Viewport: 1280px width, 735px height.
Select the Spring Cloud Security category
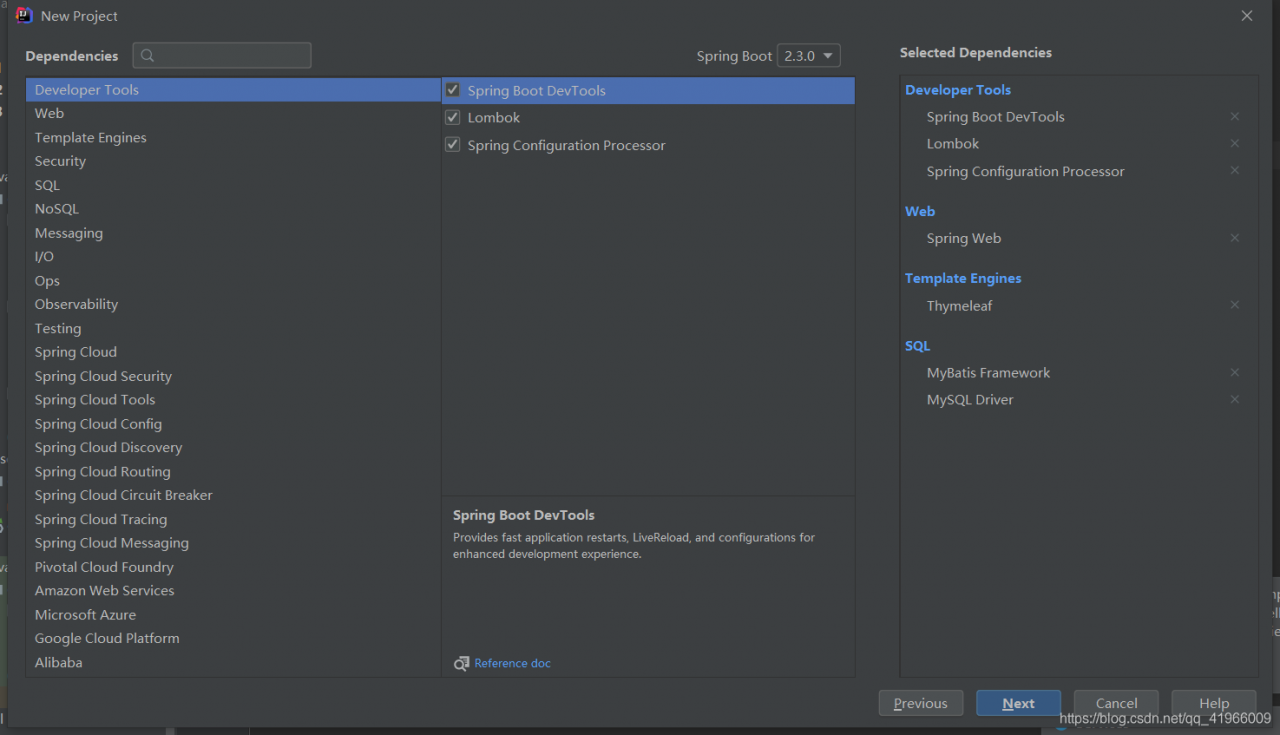point(233,376)
